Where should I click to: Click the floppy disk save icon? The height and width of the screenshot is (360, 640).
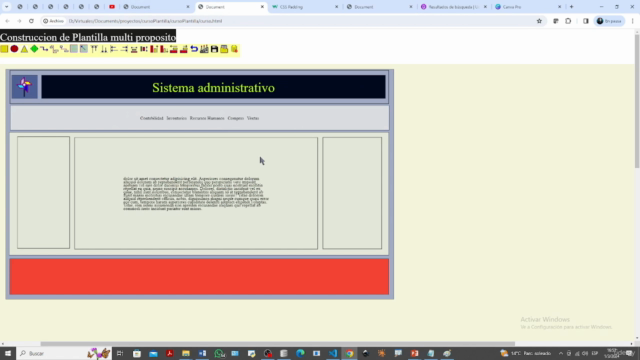(x=214, y=49)
